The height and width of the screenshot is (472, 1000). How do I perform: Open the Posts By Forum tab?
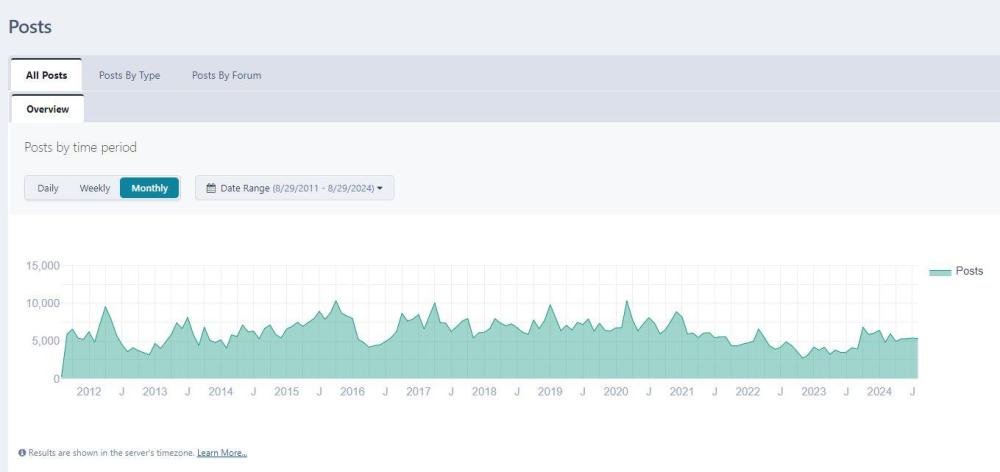226,75
